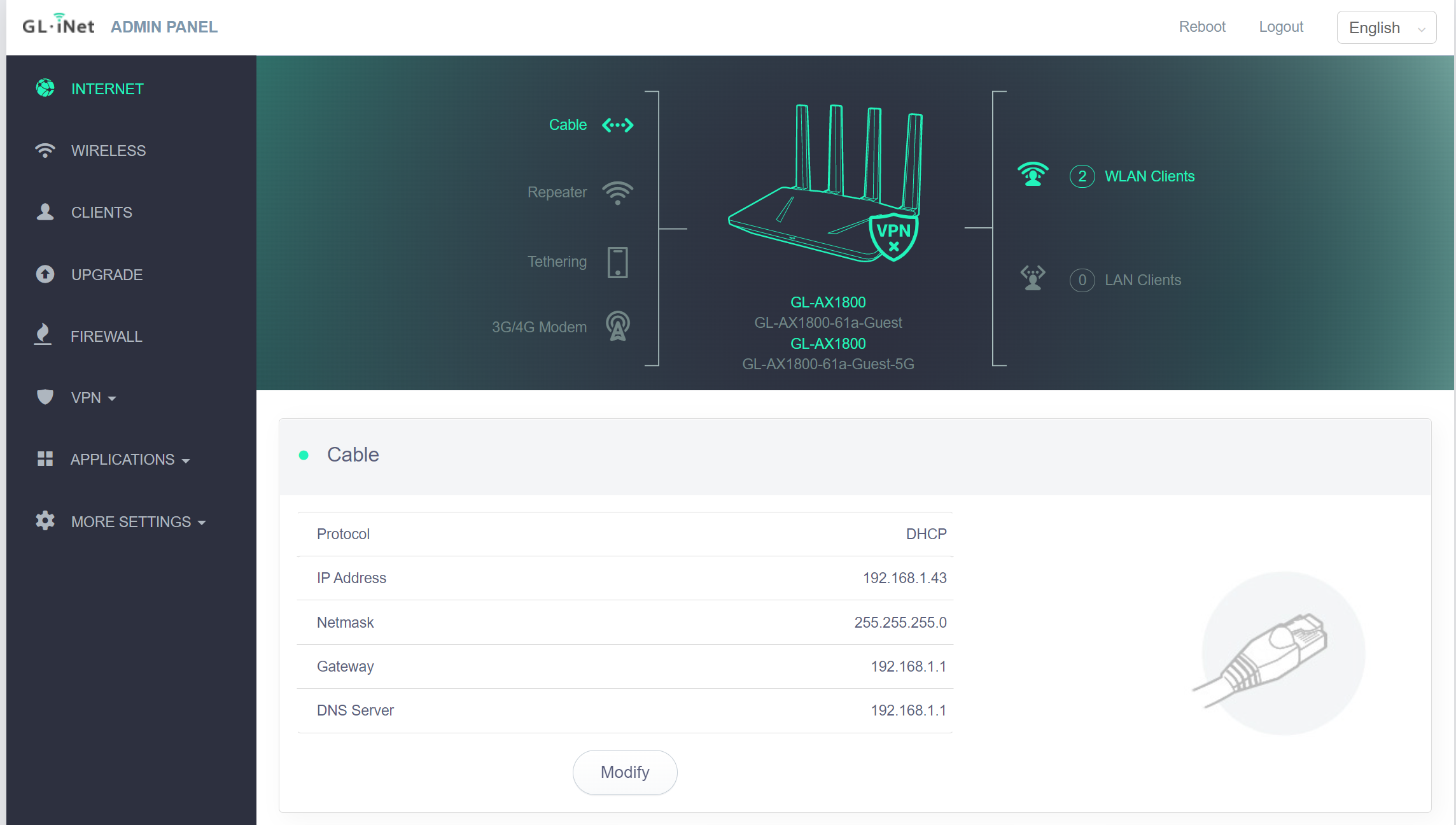Open the LAN Clients link
The width and height of the screenshot is (1456, 825).
pos(1143,280)
